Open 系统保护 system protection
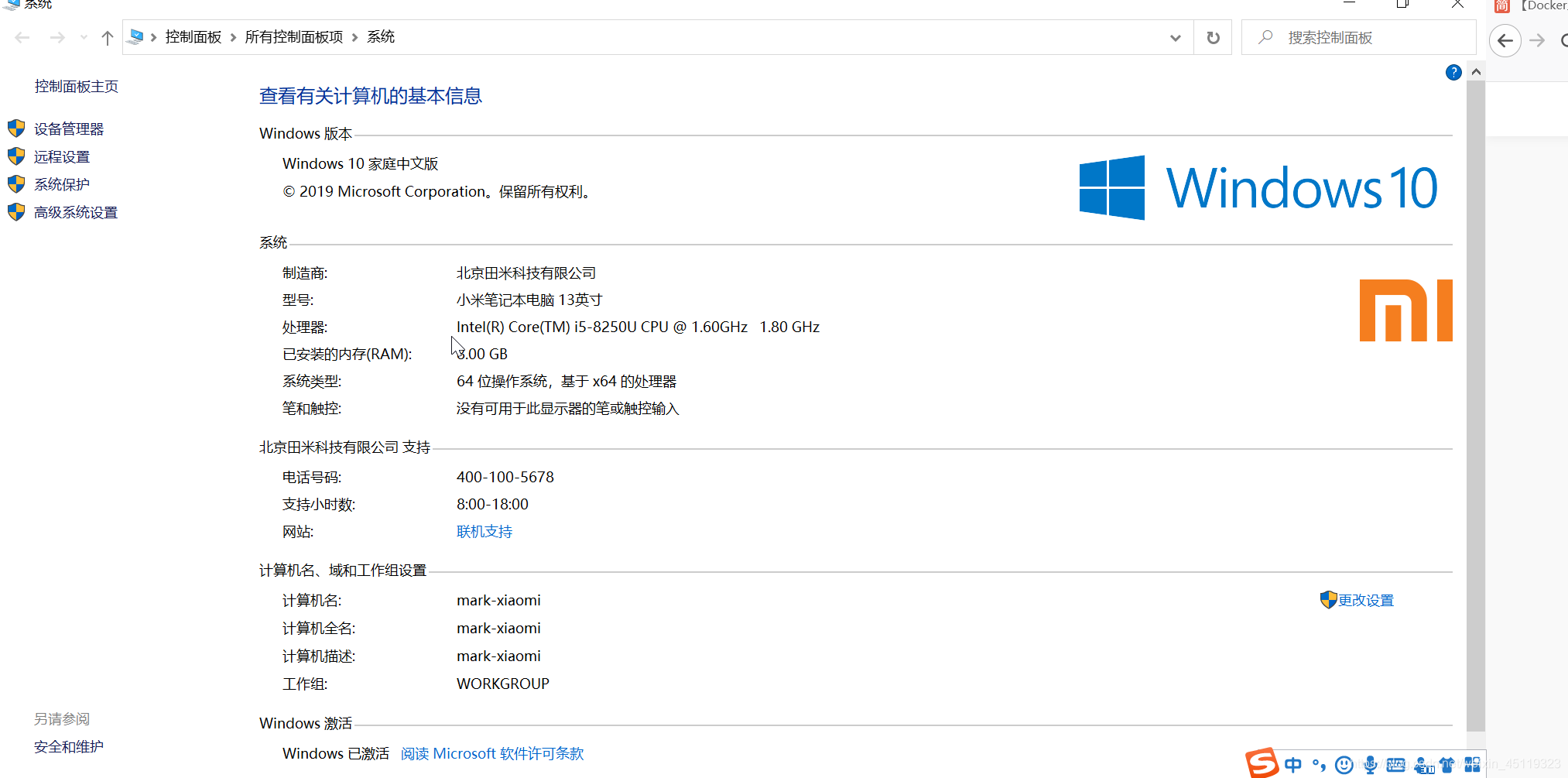This screenshot has height=778, width=1568. 62,184
